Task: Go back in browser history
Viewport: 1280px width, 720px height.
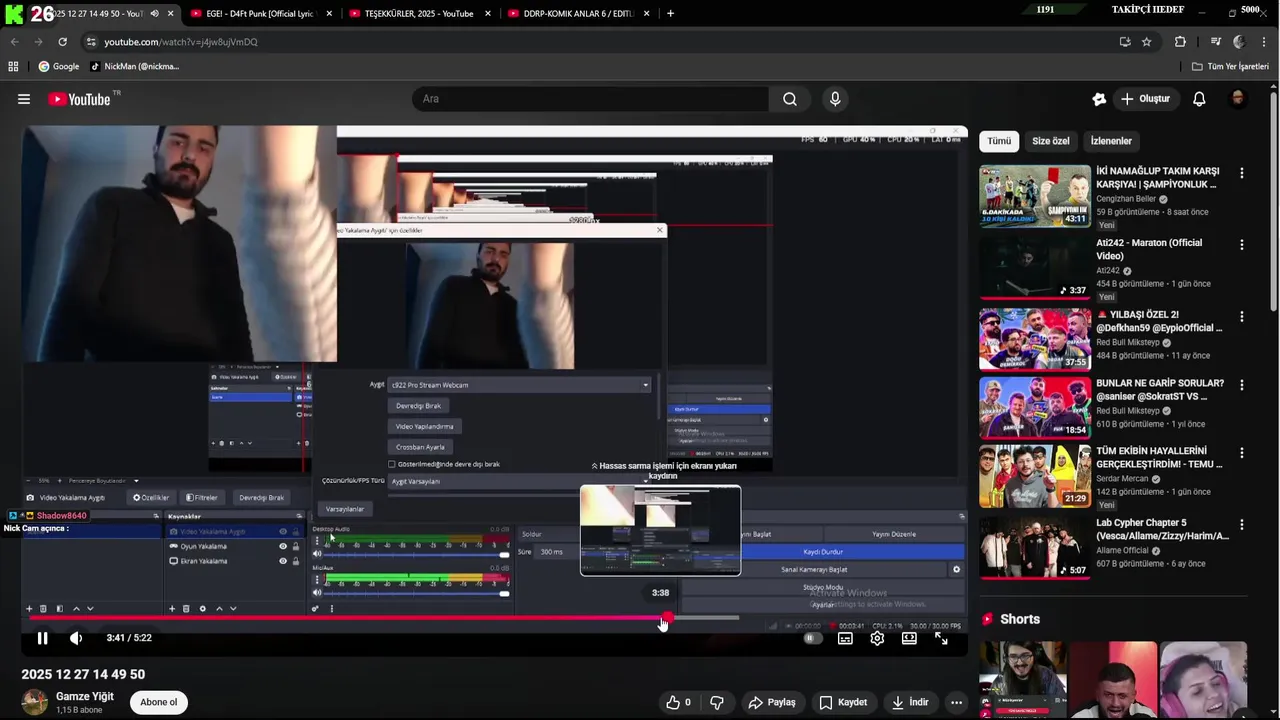Action: (14, 42)
